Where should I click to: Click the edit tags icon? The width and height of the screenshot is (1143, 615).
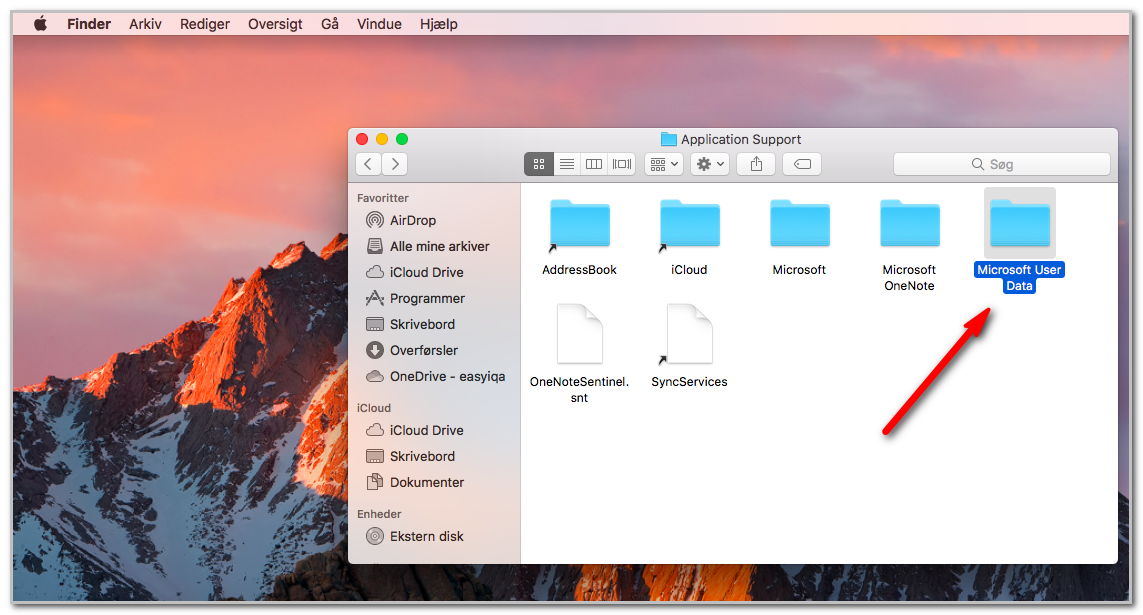802,164
